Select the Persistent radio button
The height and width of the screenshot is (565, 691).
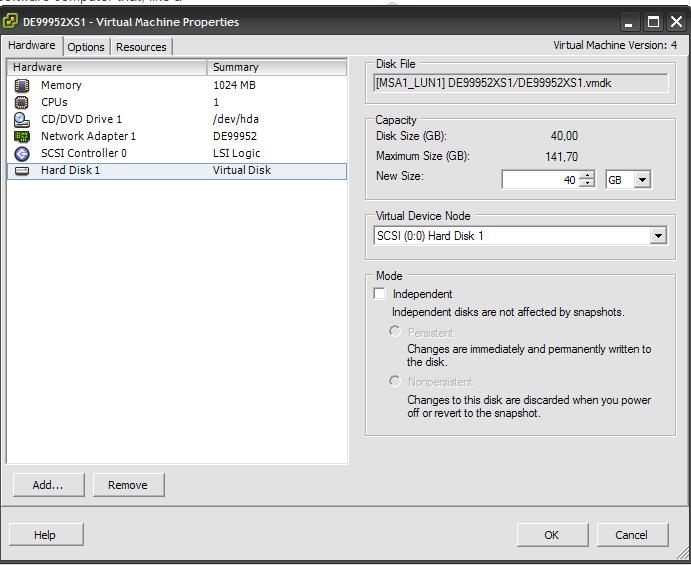395,332
